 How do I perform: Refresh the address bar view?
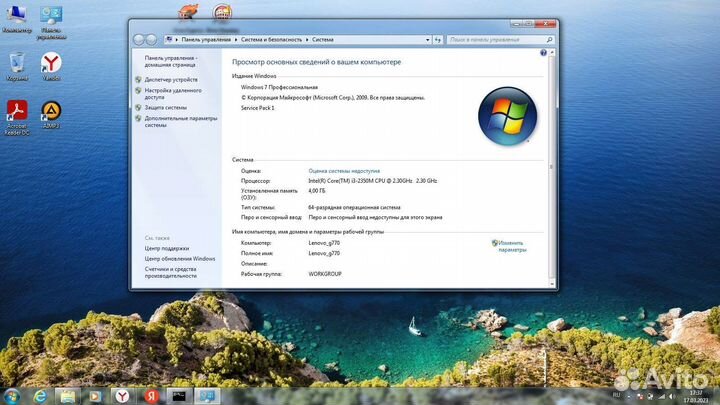pos(438,40)
